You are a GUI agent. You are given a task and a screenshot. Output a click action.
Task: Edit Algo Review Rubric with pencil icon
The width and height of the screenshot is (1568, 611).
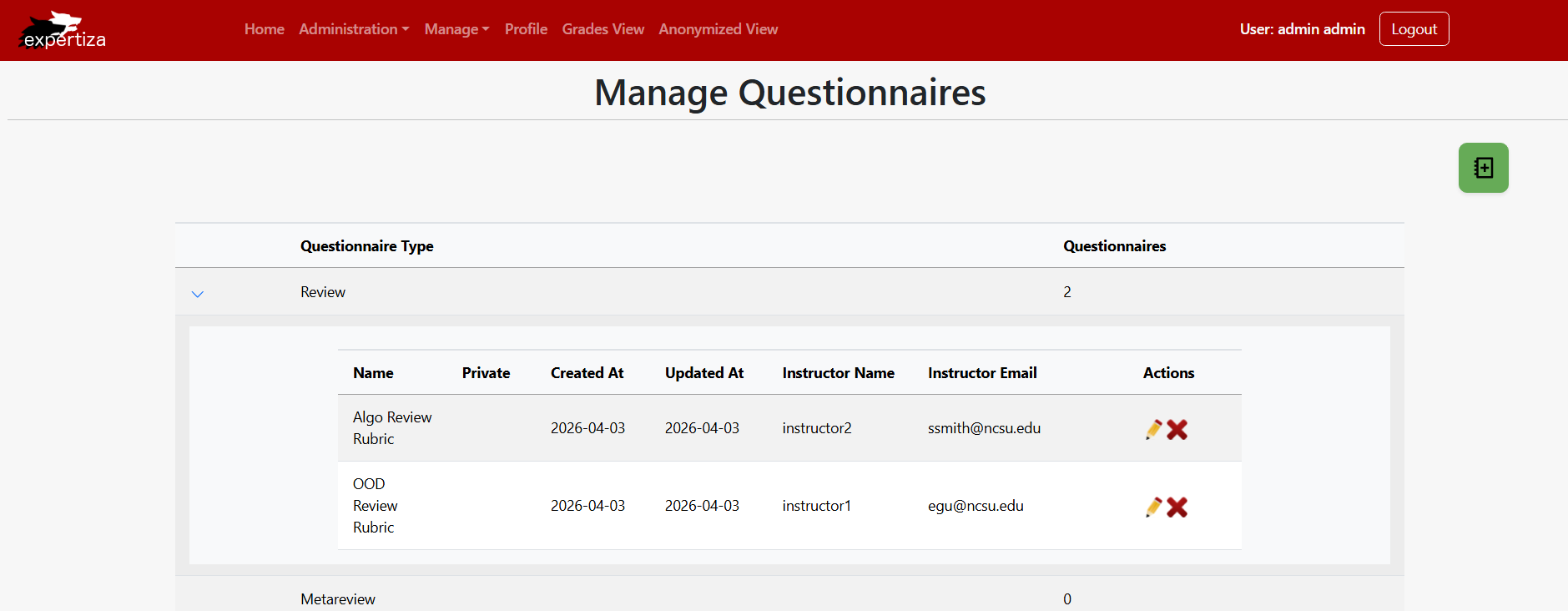point(1154,429)
